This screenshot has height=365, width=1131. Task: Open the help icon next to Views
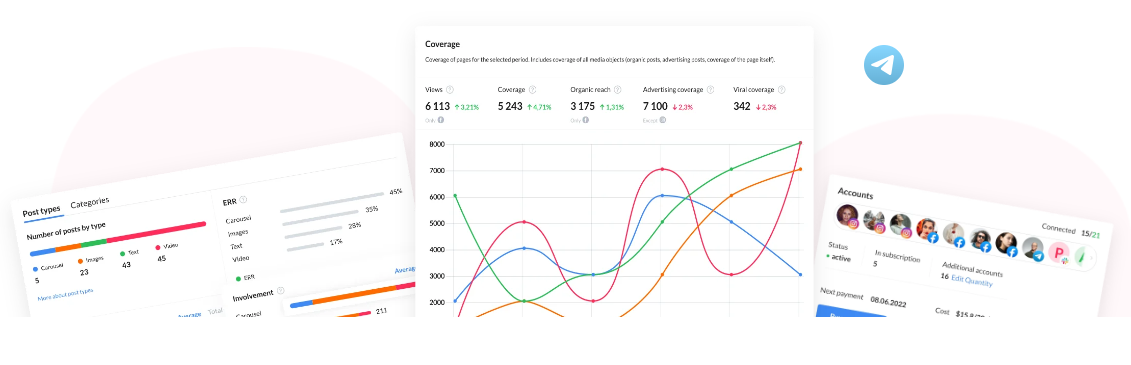[x=450, y=90]
